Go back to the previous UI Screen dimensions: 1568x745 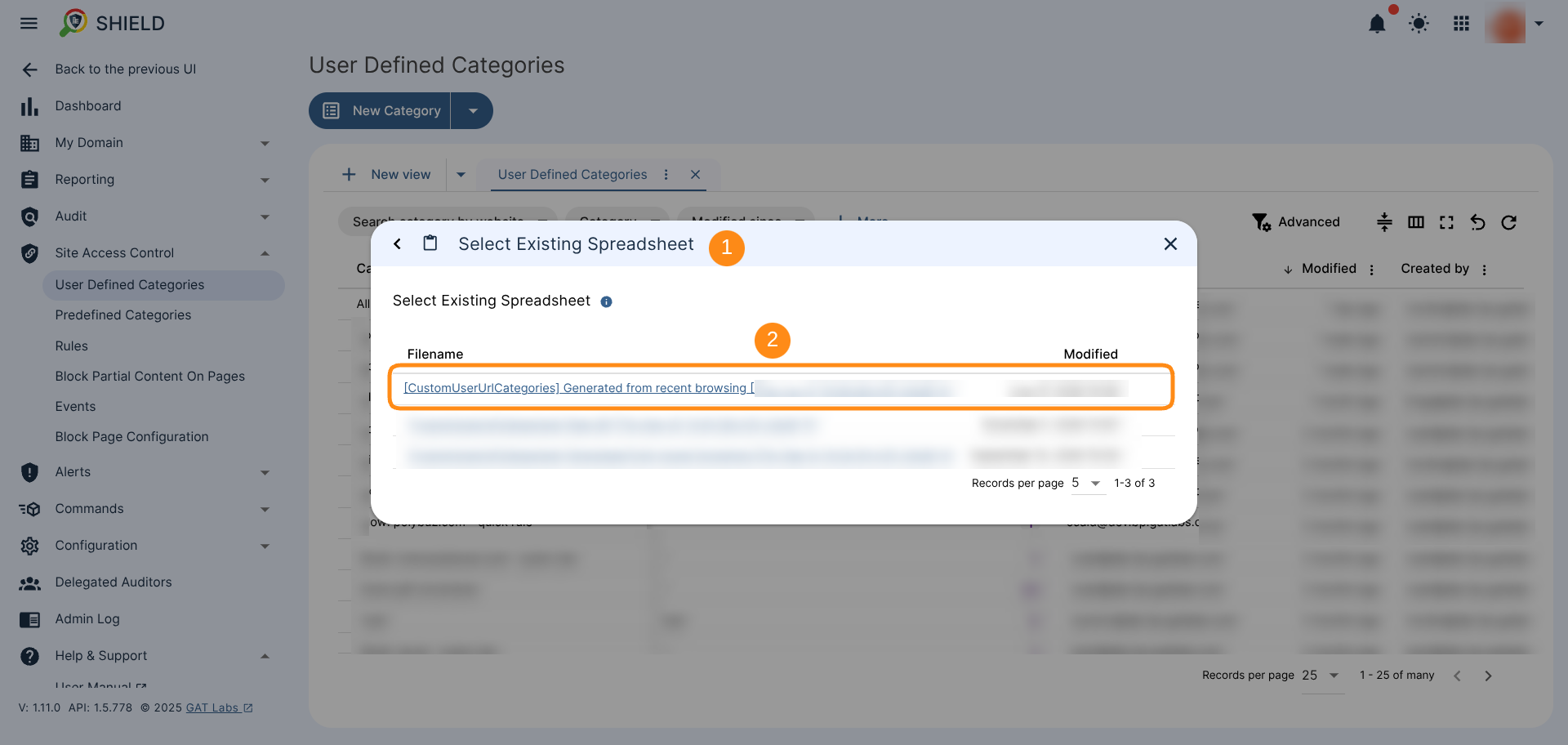(x=125, y=69)
